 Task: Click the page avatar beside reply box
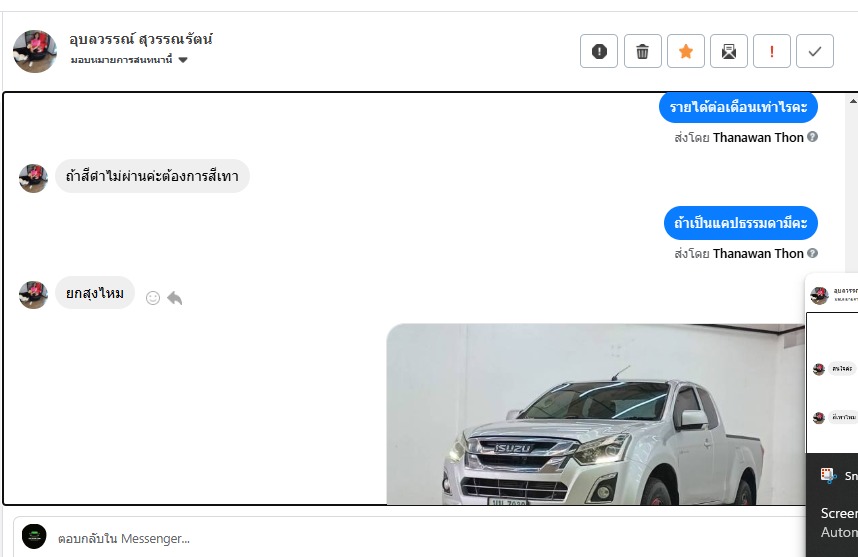(34, 536)
